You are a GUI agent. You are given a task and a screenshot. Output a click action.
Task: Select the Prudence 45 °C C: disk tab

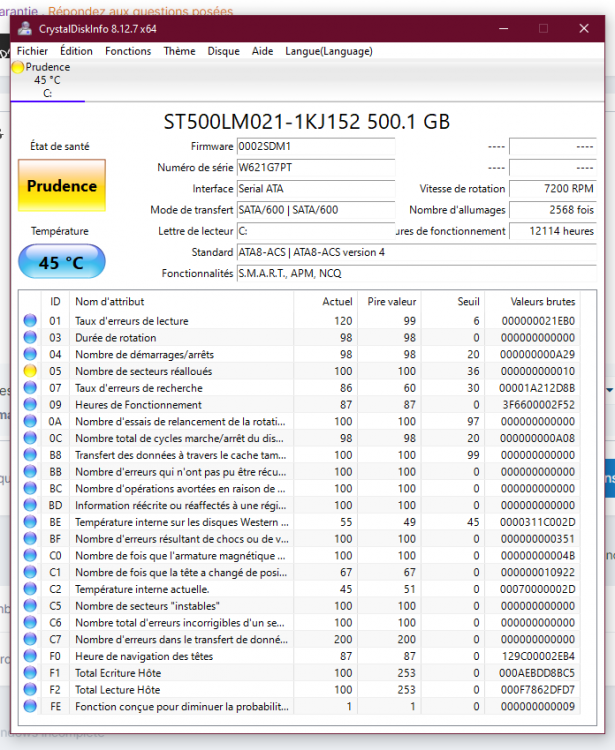tap(47, 80)
